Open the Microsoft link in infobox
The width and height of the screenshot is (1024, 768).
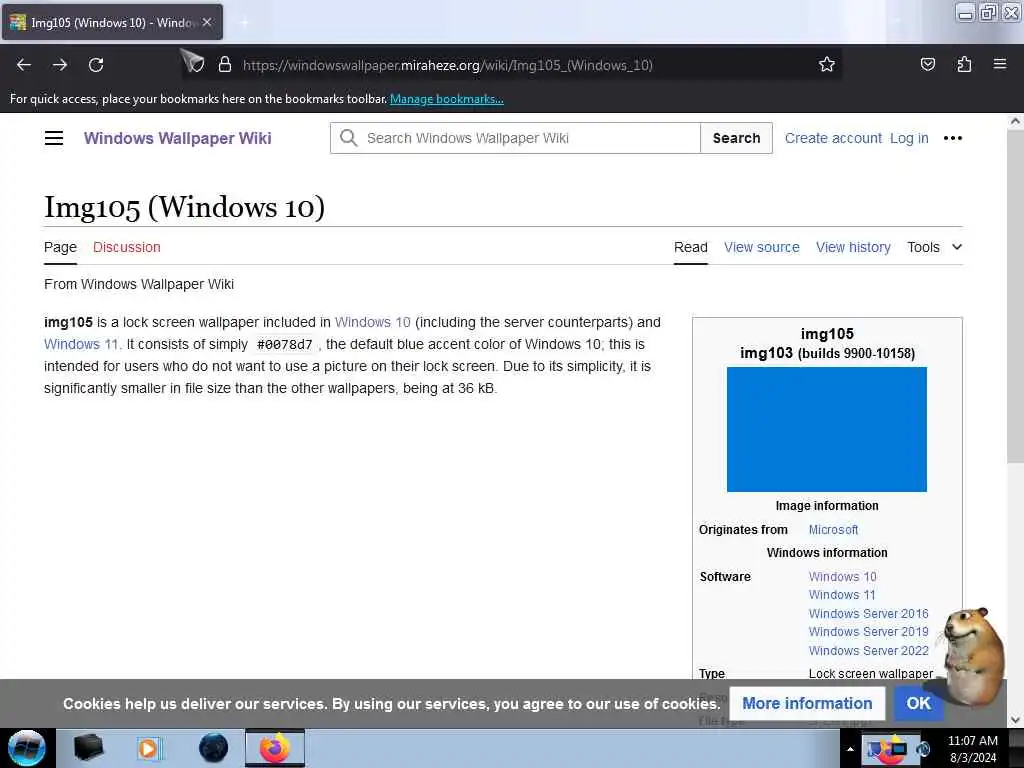point(833,530)
